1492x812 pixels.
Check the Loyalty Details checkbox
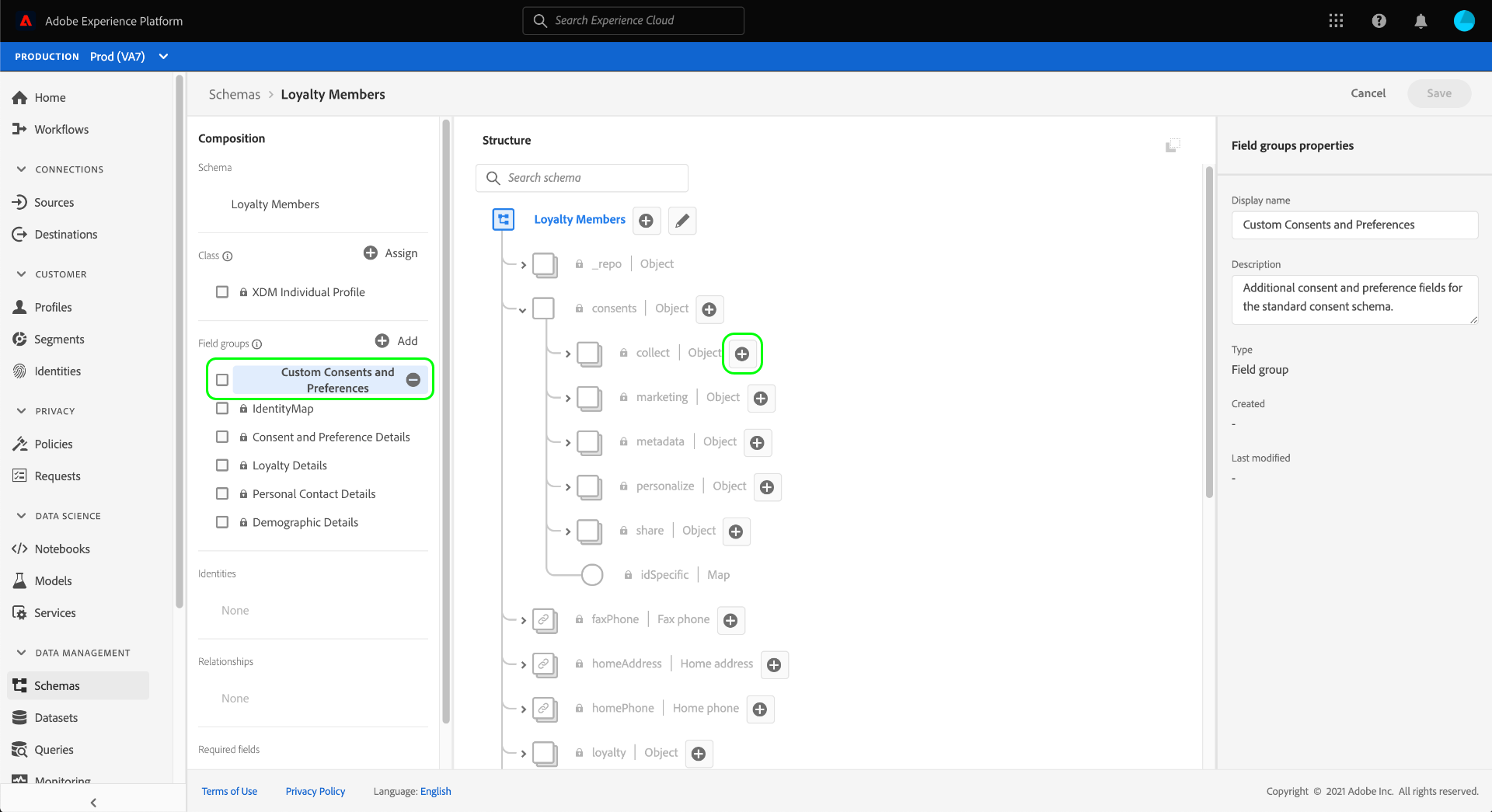pyautogui.click(x=222, y=465)
